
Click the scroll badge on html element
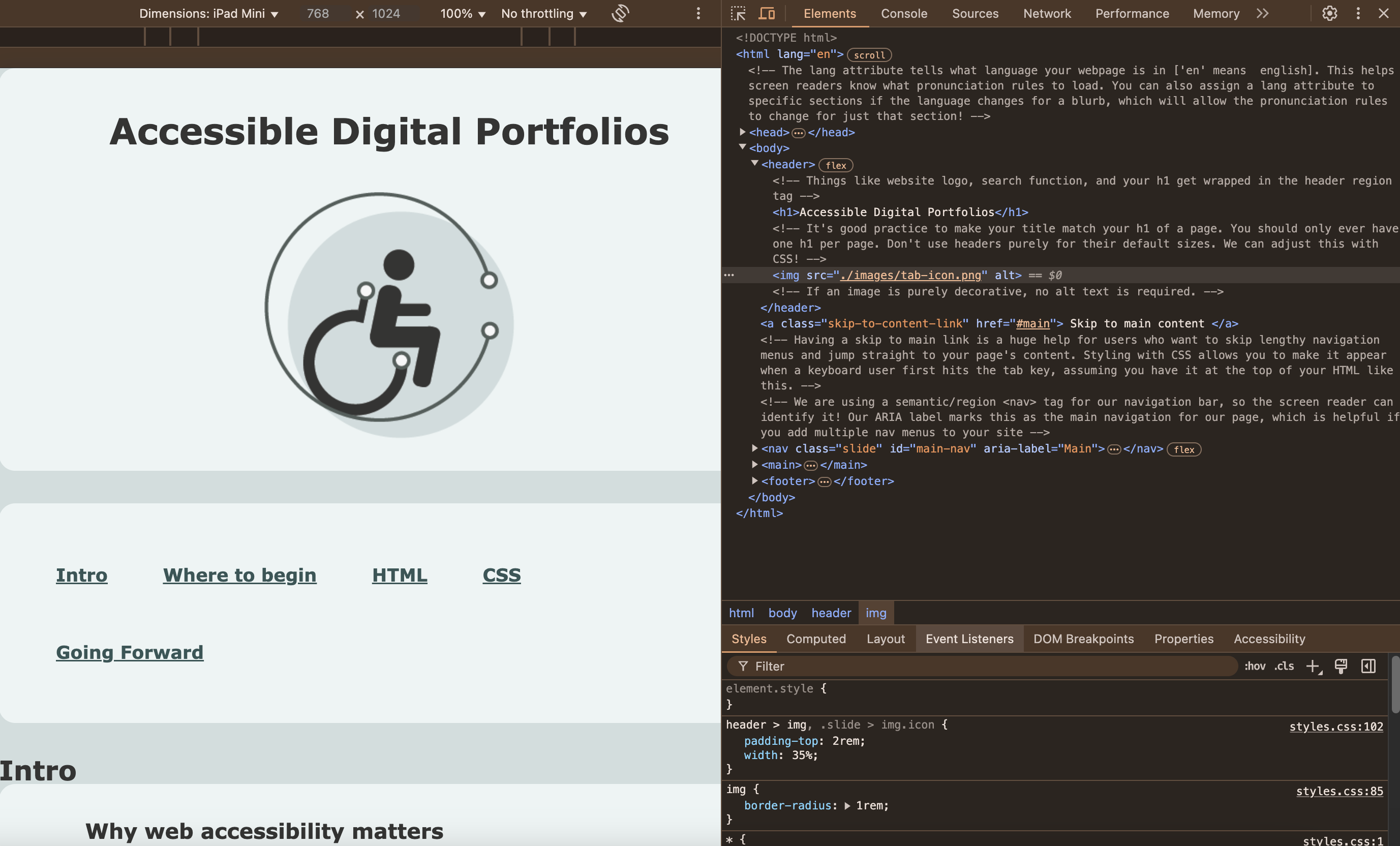[x=869, y=55]
